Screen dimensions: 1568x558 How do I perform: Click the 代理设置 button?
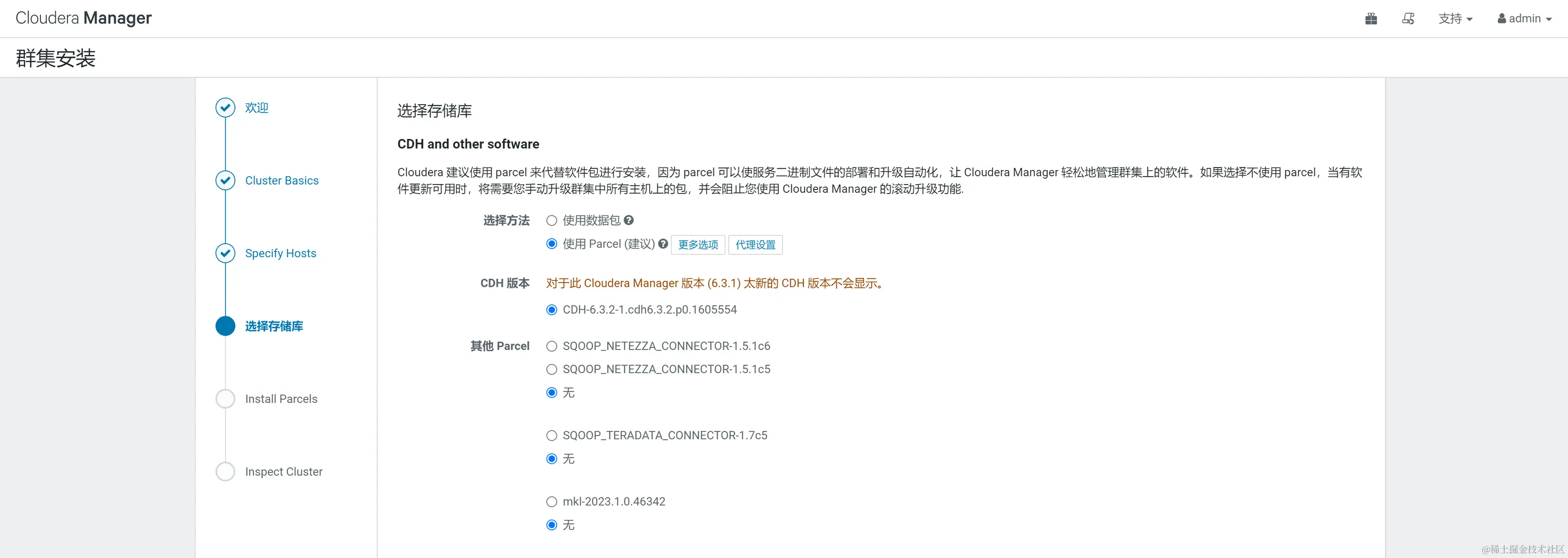(x=755, y=245)
